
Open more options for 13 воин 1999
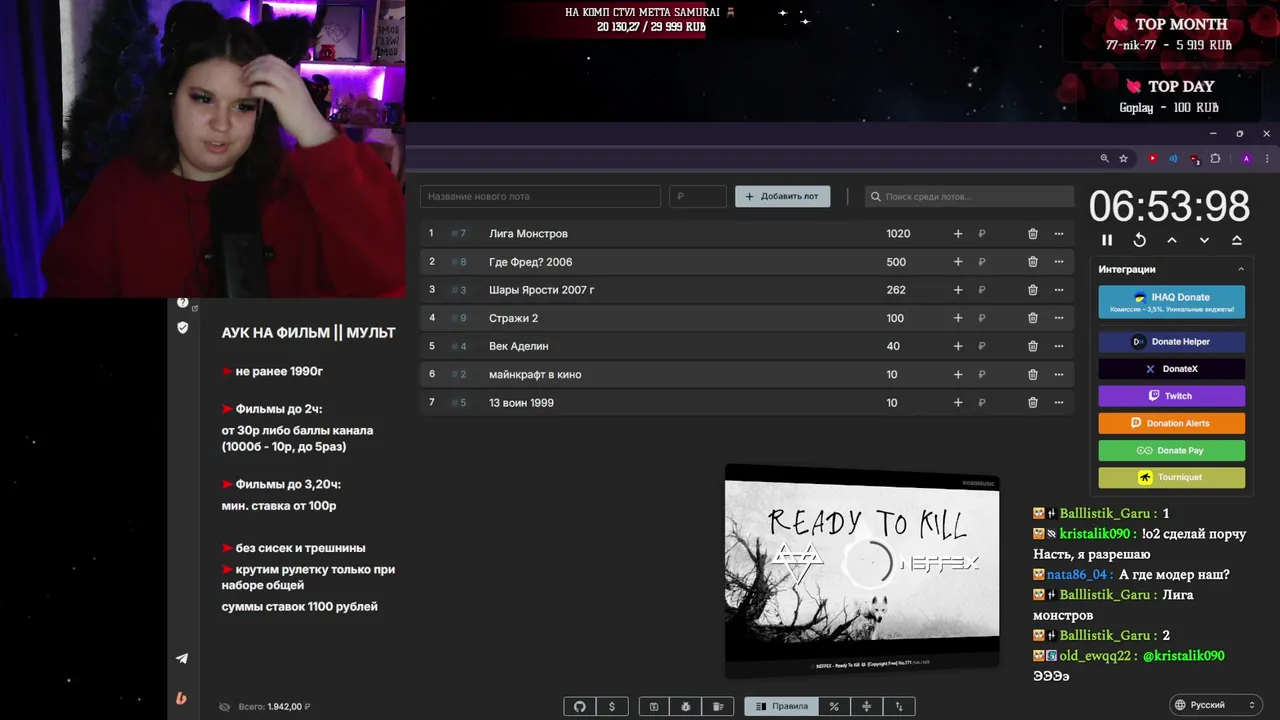click(x=1059, y=402)
